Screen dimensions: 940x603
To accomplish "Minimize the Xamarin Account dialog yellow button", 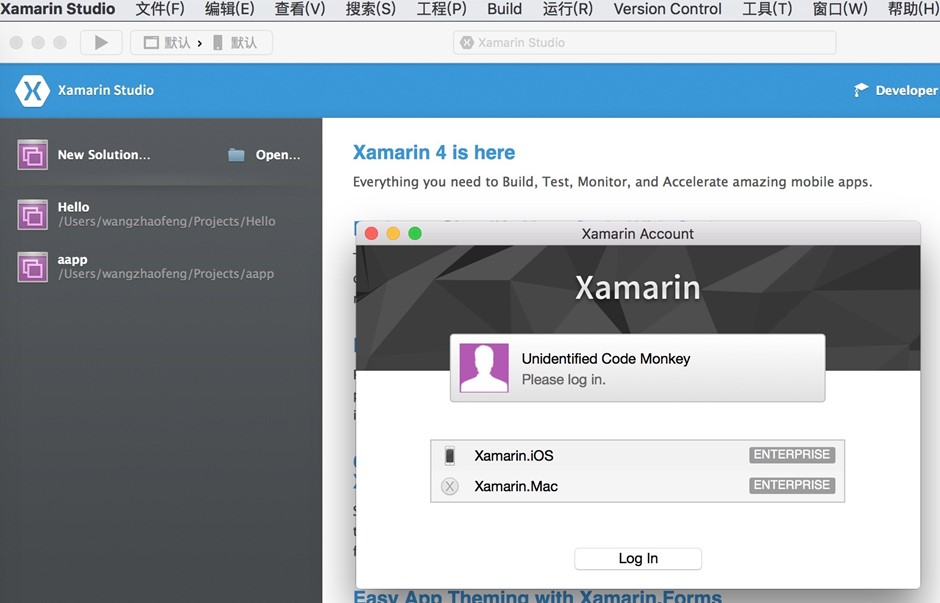I will 393,233.
